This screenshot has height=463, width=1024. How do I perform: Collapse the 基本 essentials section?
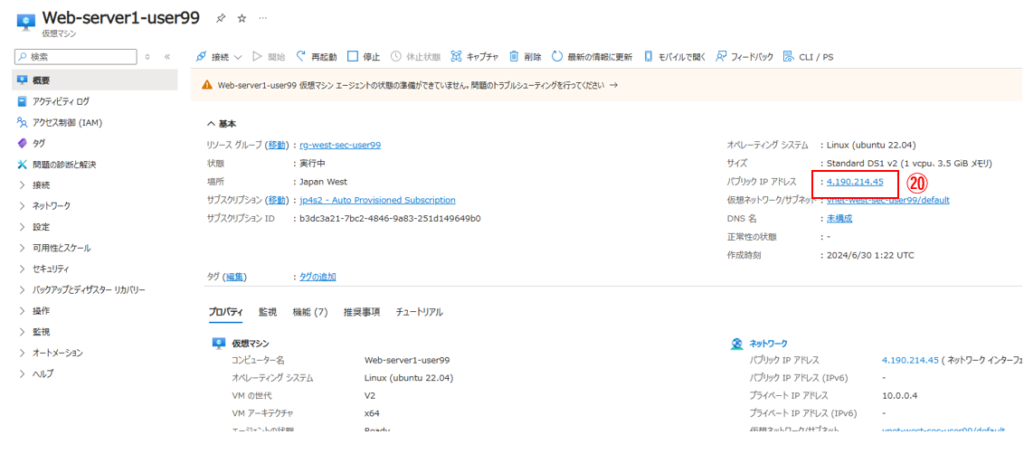[221, 123]
